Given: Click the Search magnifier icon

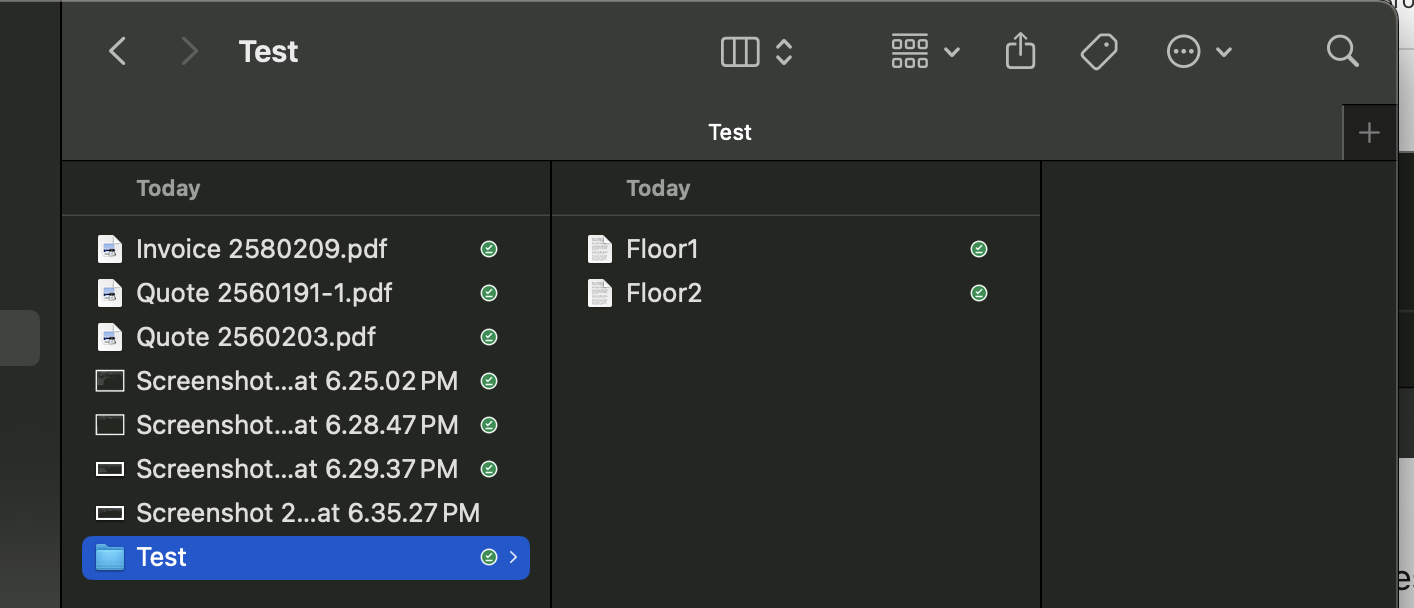Looking at the screenshot, I should click(1342, 51).
